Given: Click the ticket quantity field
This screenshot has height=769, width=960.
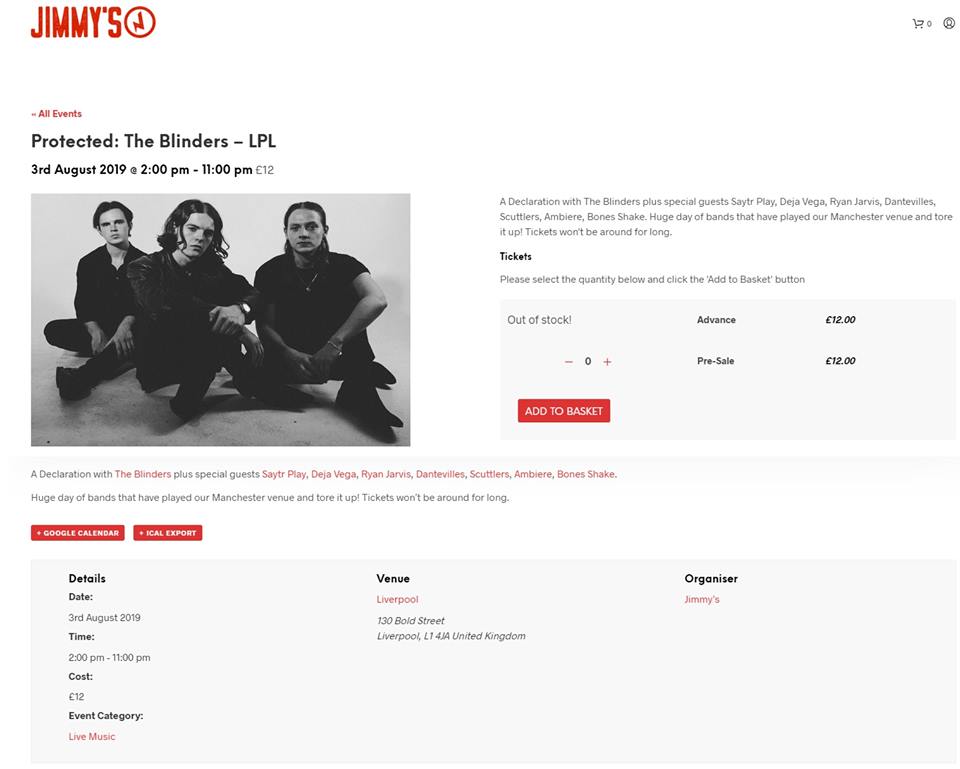Looking at the screenshot, I should tap(588, 362).
